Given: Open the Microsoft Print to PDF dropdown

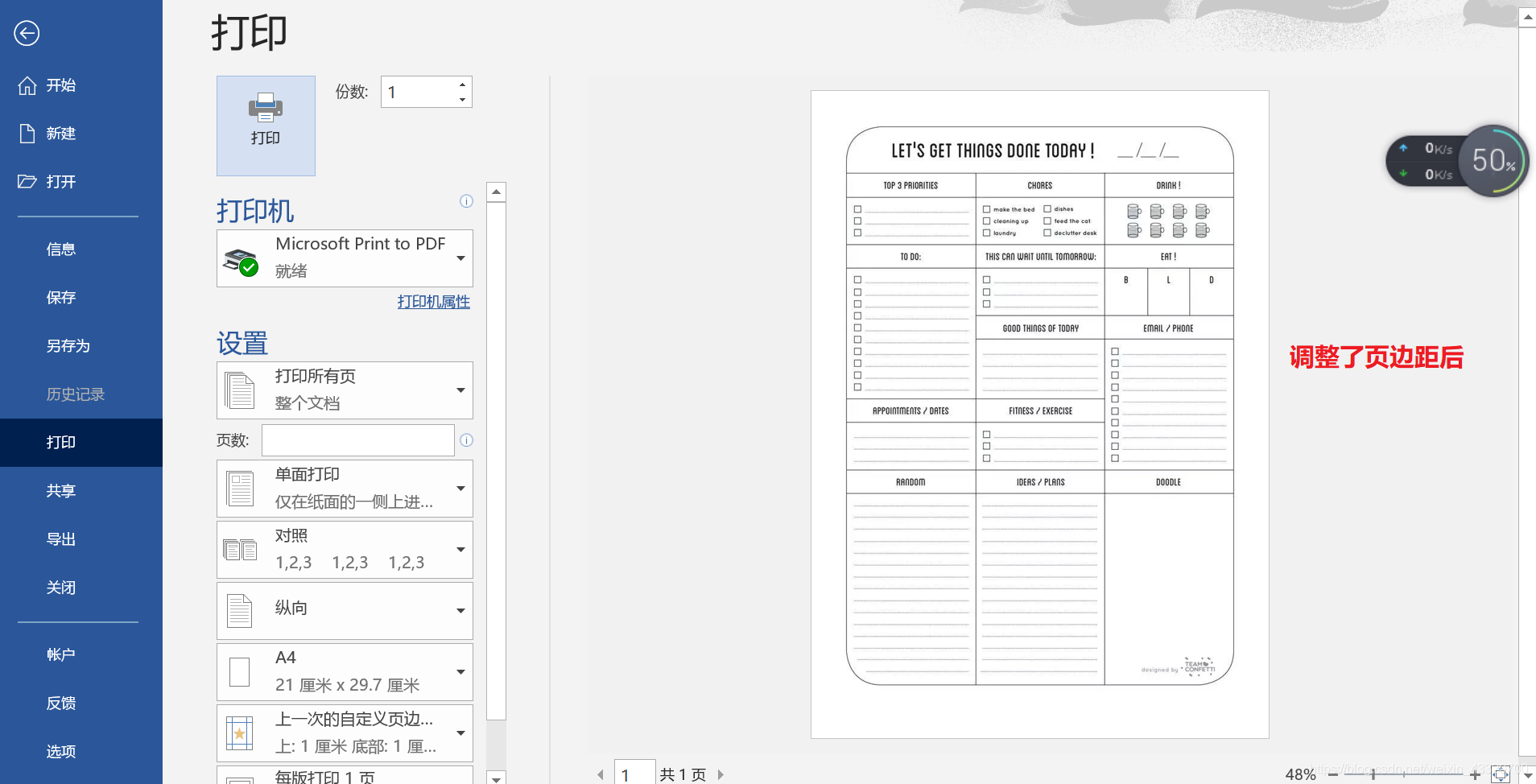Looking at the screenshot, I should point(345,258).
